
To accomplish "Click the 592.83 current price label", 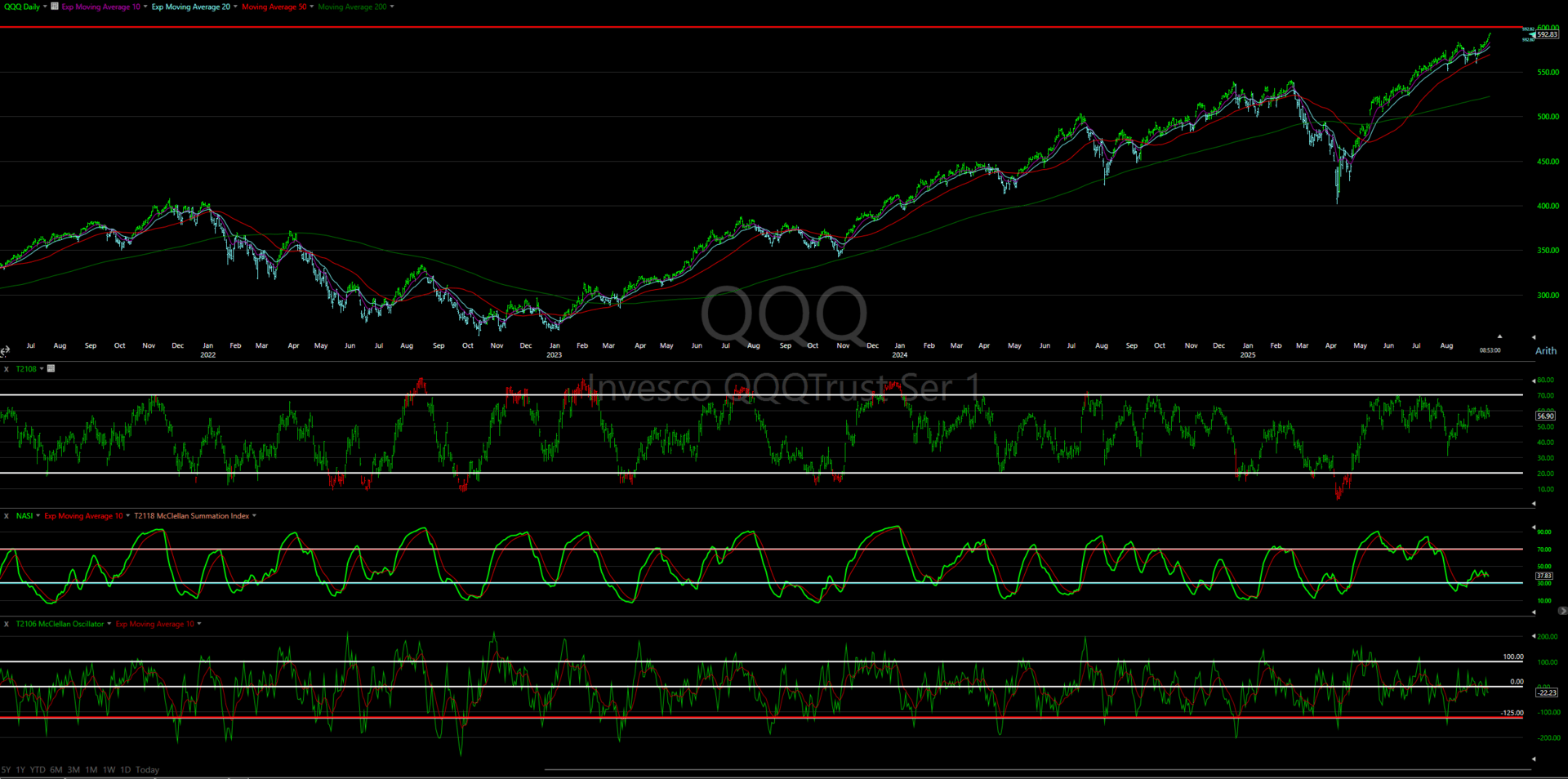I will pyautogui.click(x=1547, y=34).
